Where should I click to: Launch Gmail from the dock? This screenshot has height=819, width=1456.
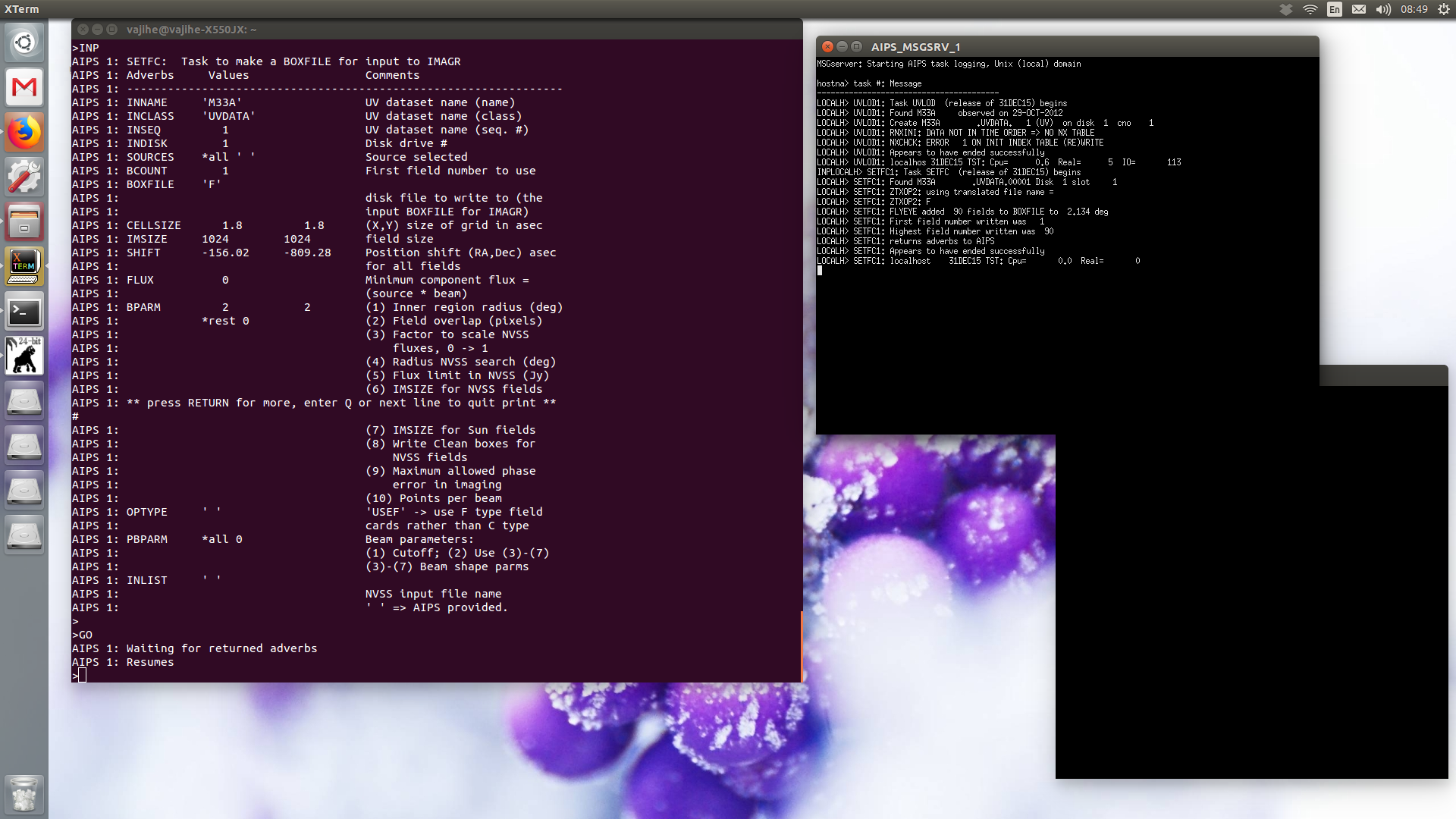tap(24, 87)
